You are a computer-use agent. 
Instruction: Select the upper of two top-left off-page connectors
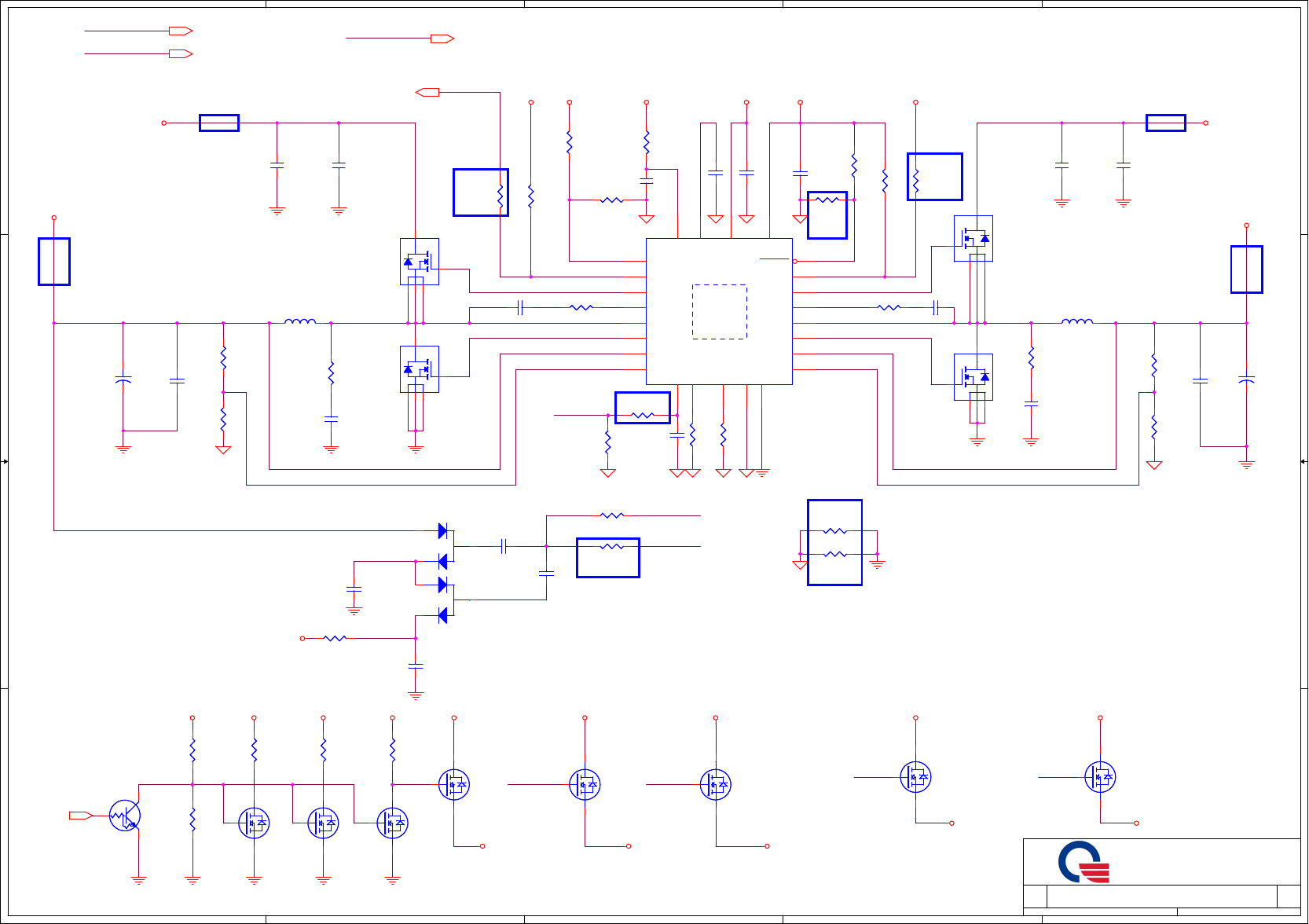coord(181,31)
